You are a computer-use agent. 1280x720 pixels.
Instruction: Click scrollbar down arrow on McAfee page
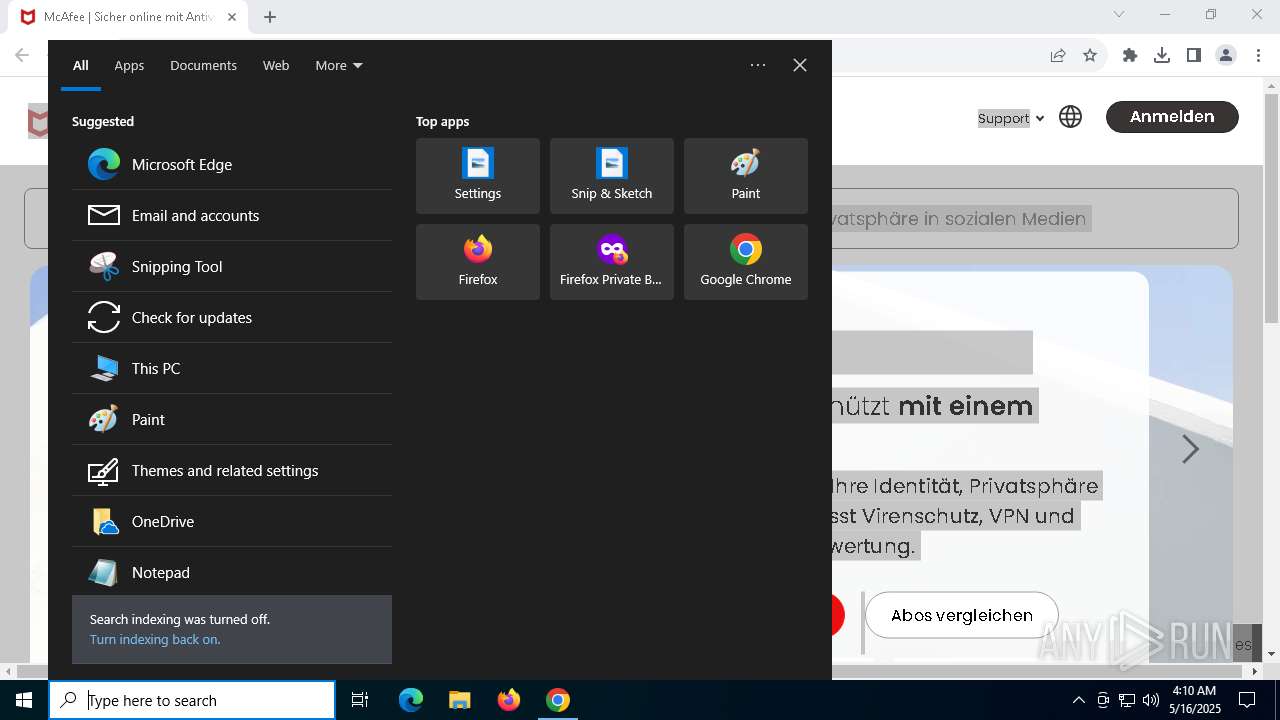(x=1272, y=653)
